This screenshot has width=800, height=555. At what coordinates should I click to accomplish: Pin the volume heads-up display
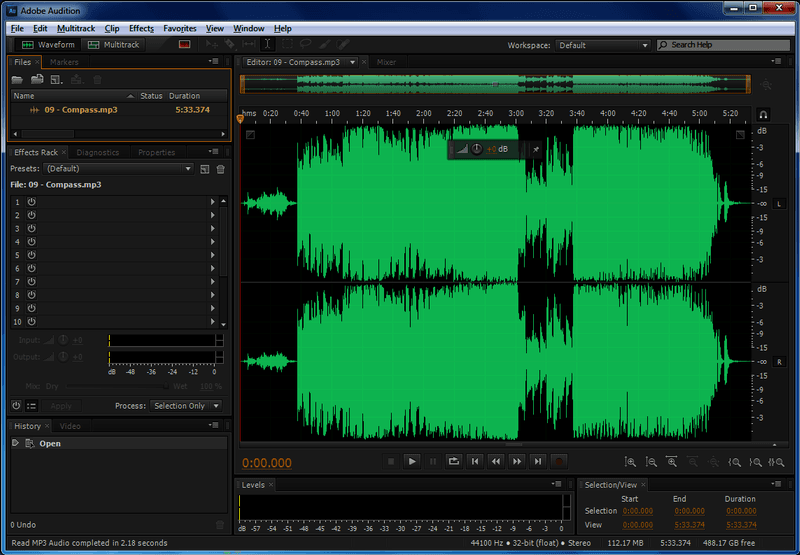[x=536, y=149]
